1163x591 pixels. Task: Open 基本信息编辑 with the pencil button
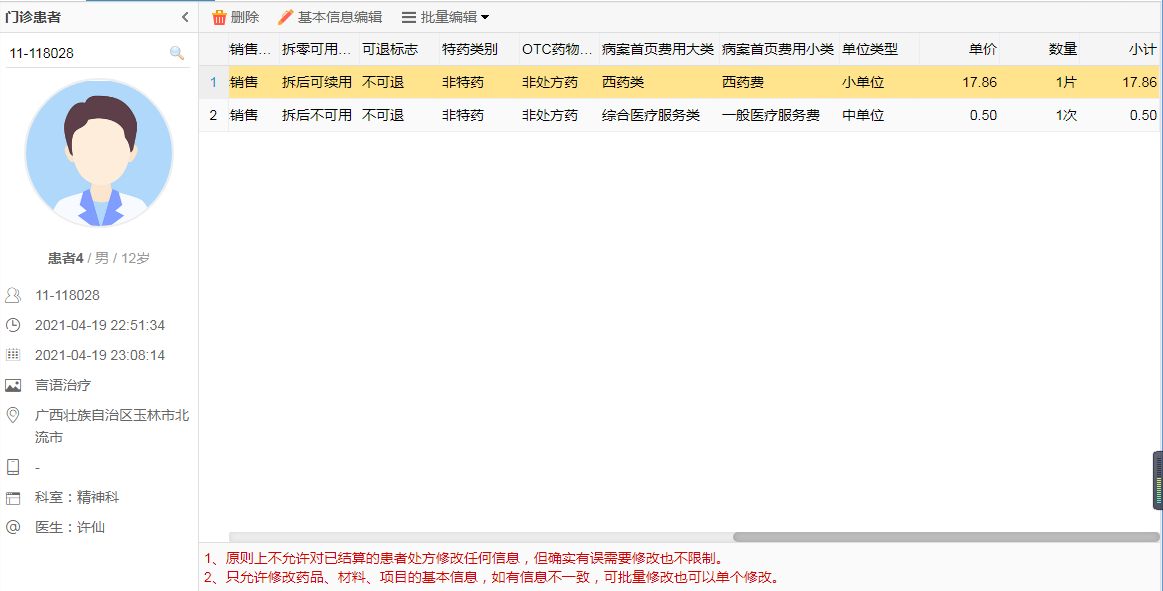[330, 17]
